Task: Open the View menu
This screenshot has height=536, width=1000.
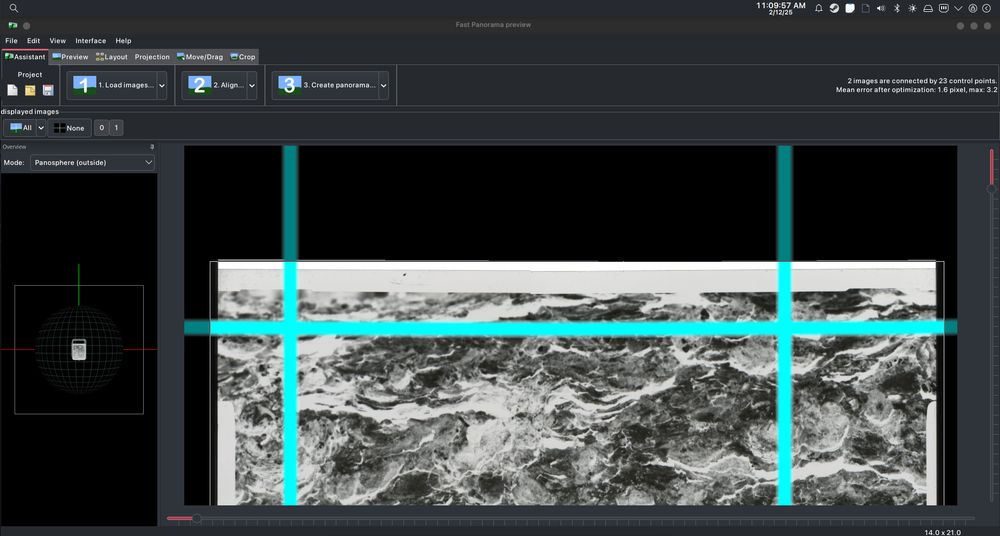Action: click(x=57, y=41)
